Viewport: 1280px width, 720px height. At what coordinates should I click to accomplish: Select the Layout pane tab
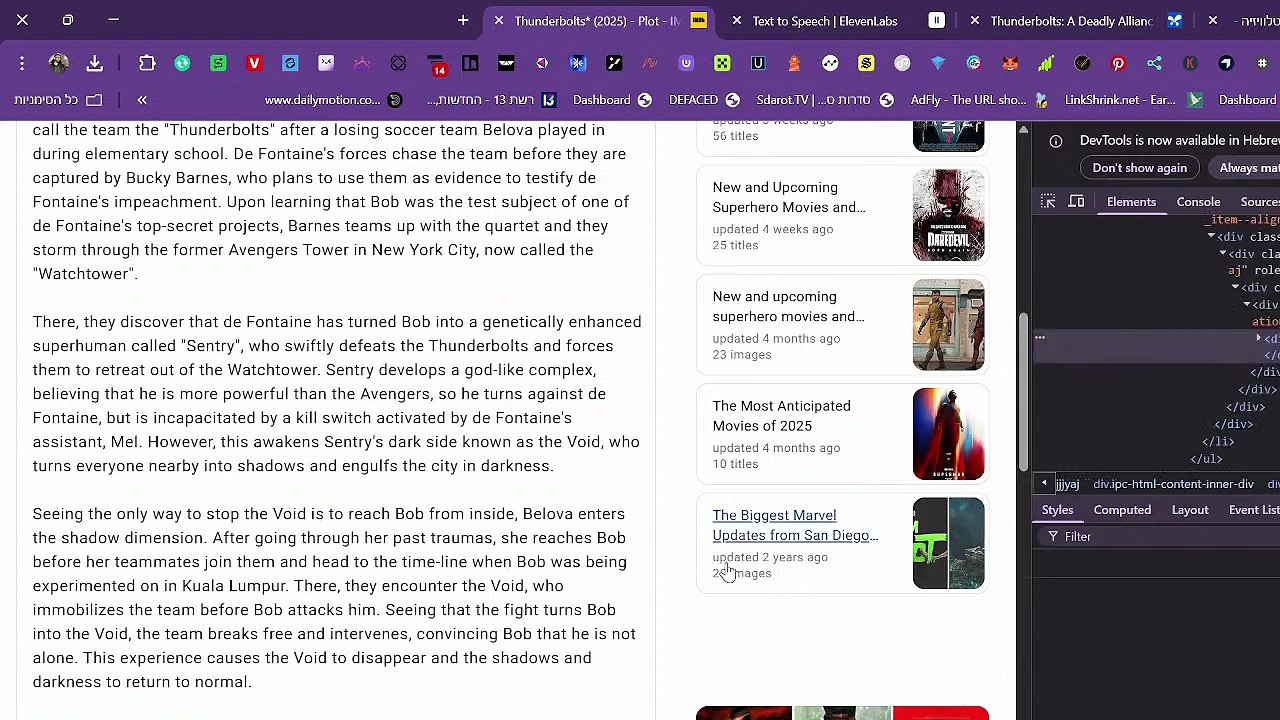(1190, 510)
